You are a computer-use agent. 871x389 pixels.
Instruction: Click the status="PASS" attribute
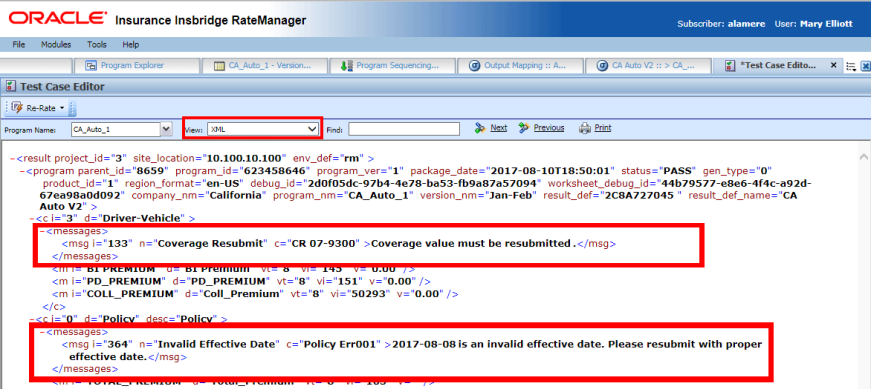pos(659,171)
